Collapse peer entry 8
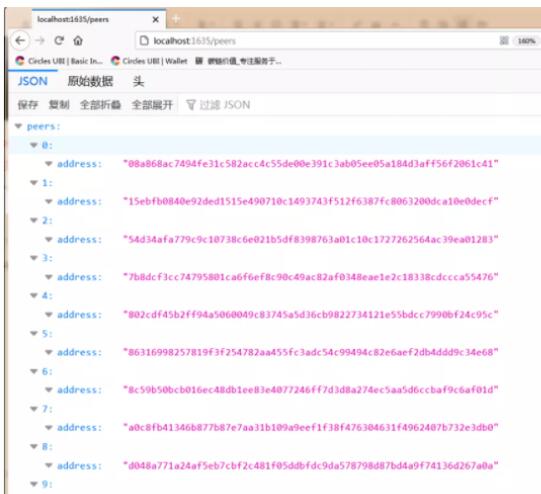 coord(34,447)
